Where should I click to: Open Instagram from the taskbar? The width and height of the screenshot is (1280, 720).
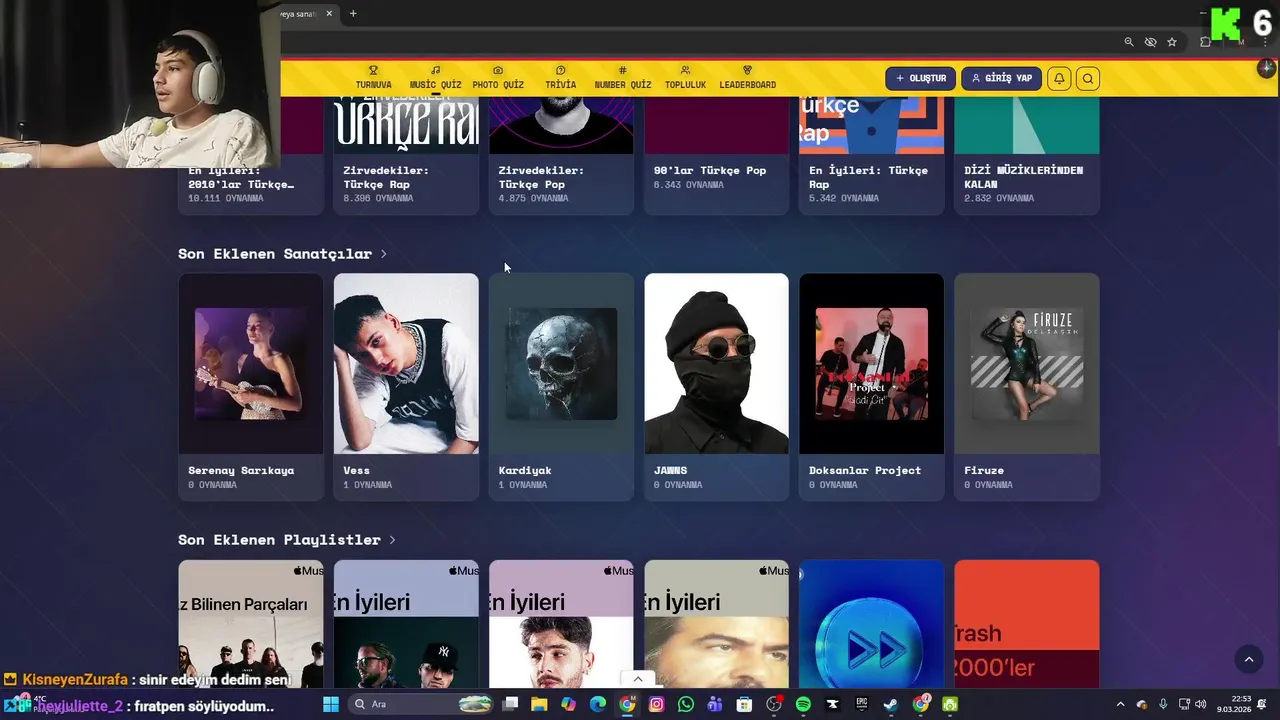(x=656, y=704)
